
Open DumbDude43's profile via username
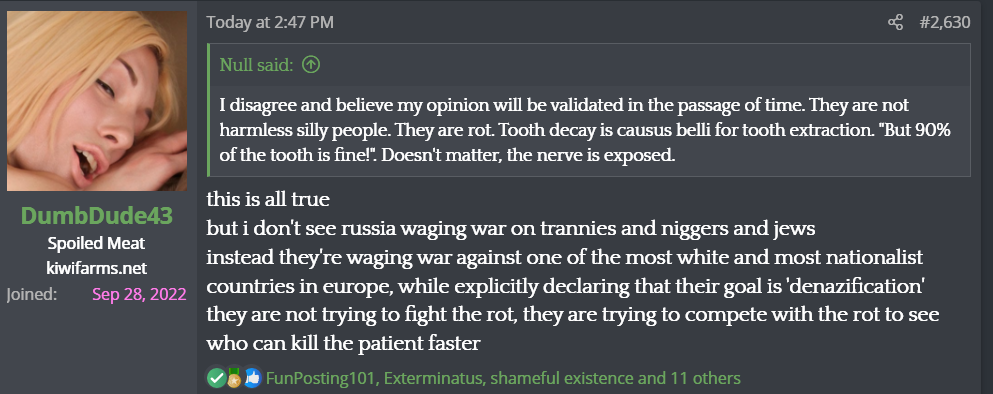point(97,215)
